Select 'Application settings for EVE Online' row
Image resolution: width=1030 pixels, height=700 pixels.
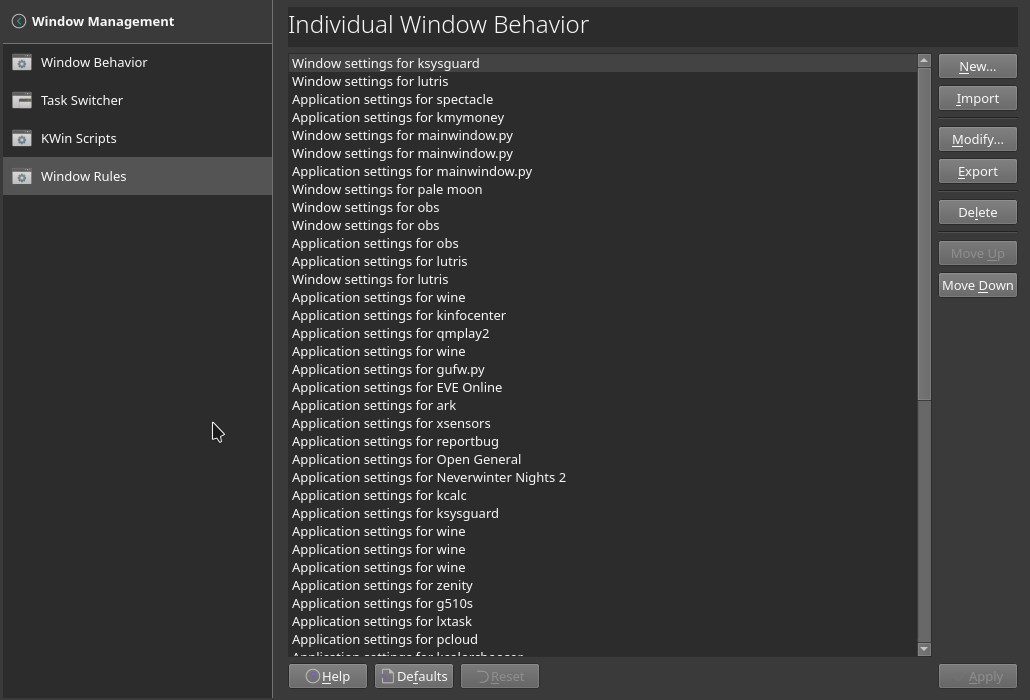pyautogui.click(x=603, y=387)
